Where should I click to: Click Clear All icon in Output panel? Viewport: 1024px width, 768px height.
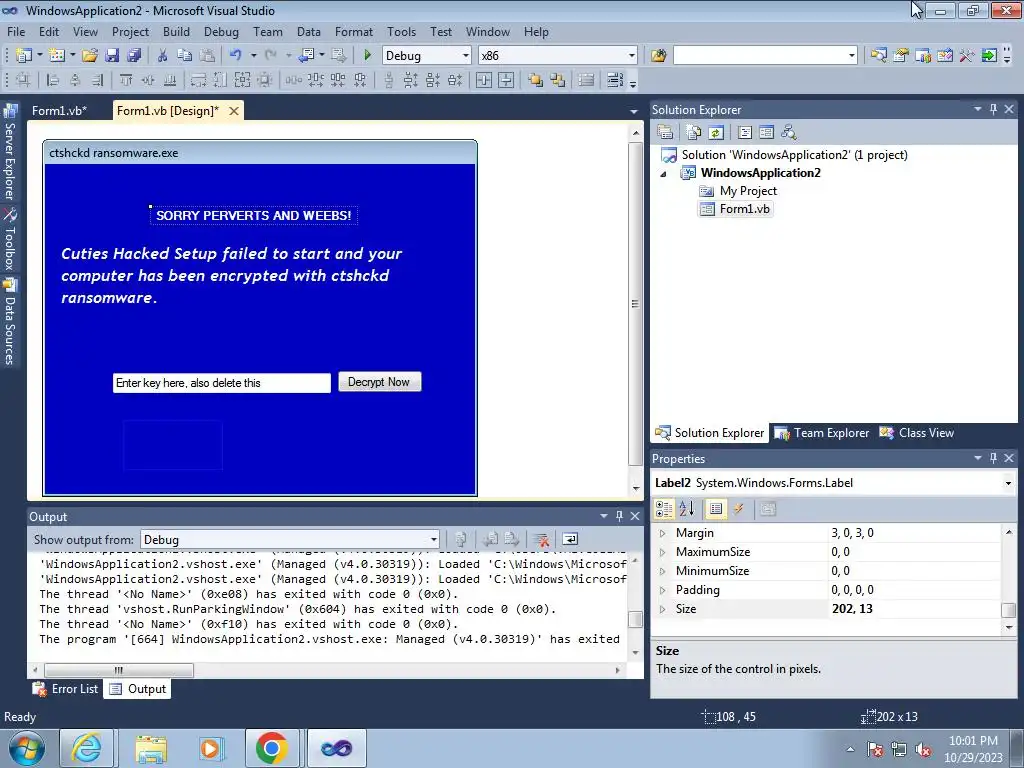pyautogui.click(x=540, y=539)
